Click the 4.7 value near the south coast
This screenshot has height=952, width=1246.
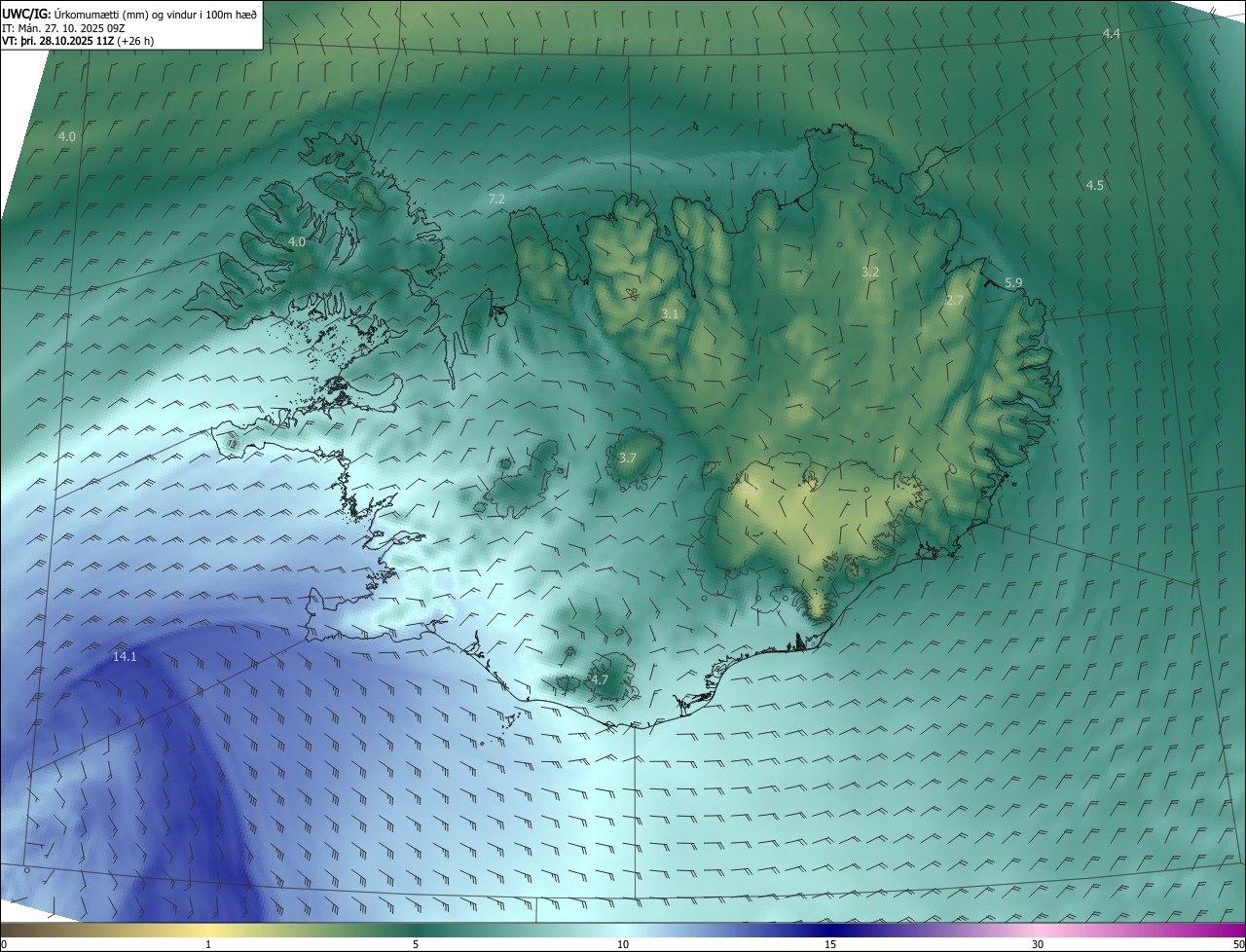pos(600,679)
